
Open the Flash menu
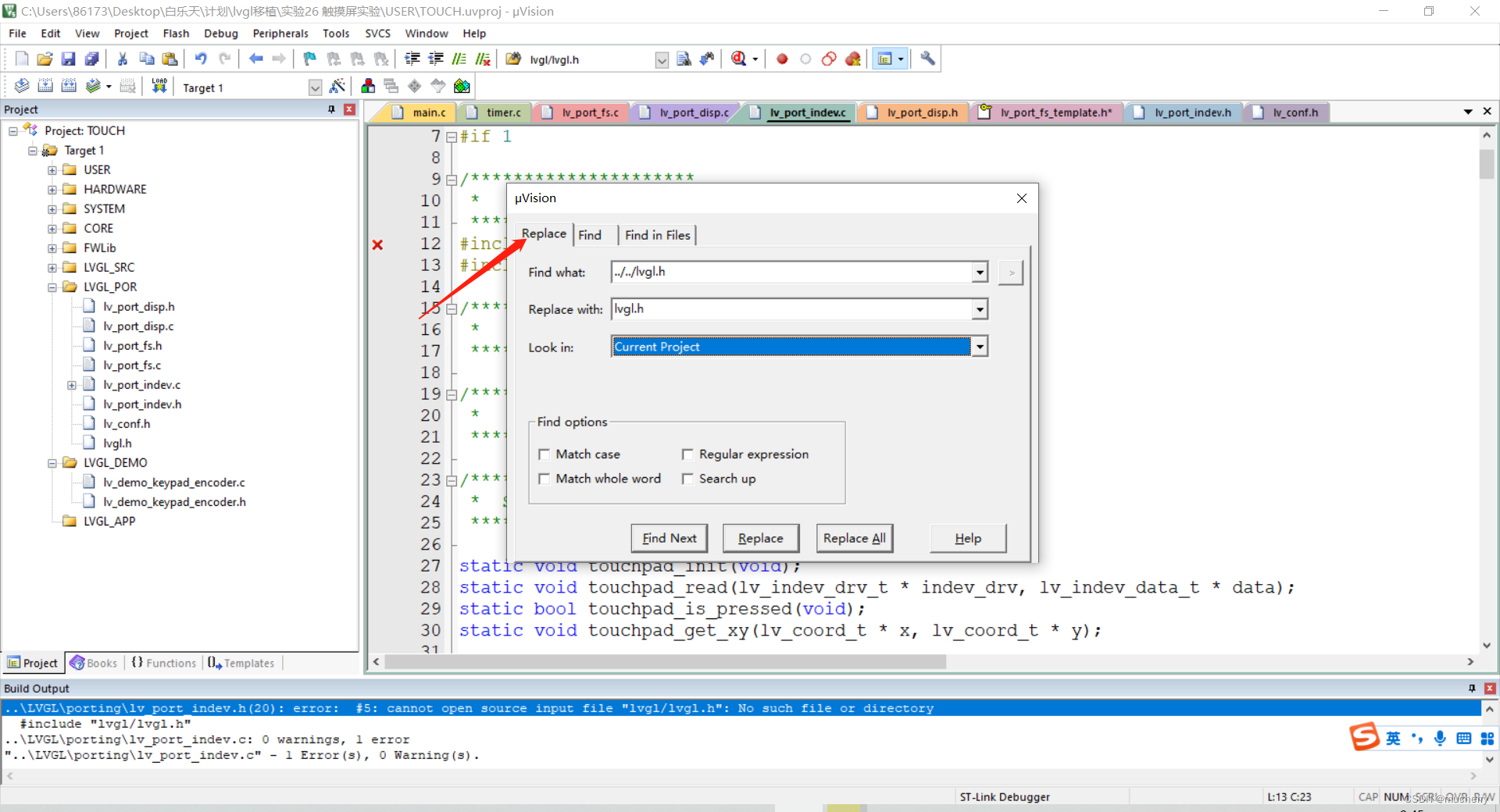click(176, 34)
